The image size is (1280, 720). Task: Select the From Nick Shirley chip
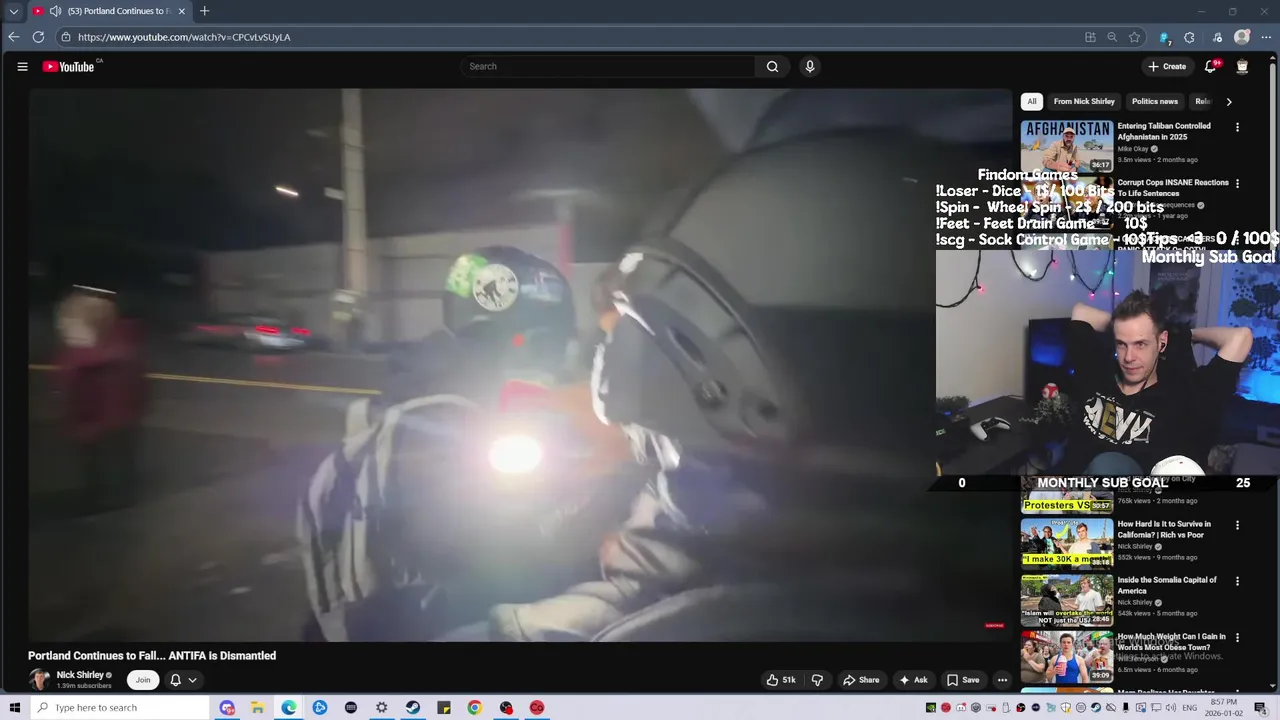coord(1084,101)
